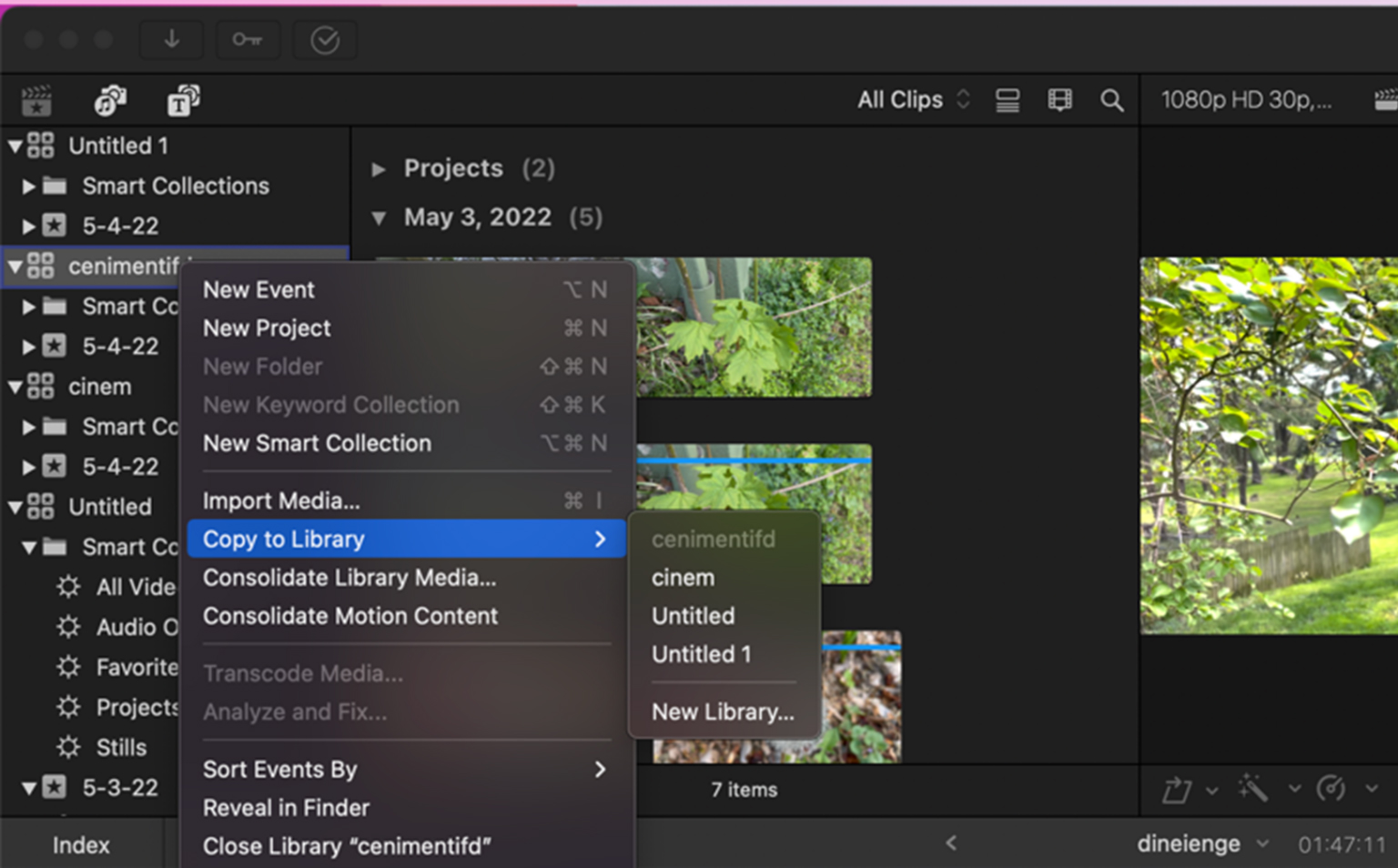This screenshot has width=1398, height=868.
Task: Collapse the May 3, 2022 section
Action: [379, 218]
